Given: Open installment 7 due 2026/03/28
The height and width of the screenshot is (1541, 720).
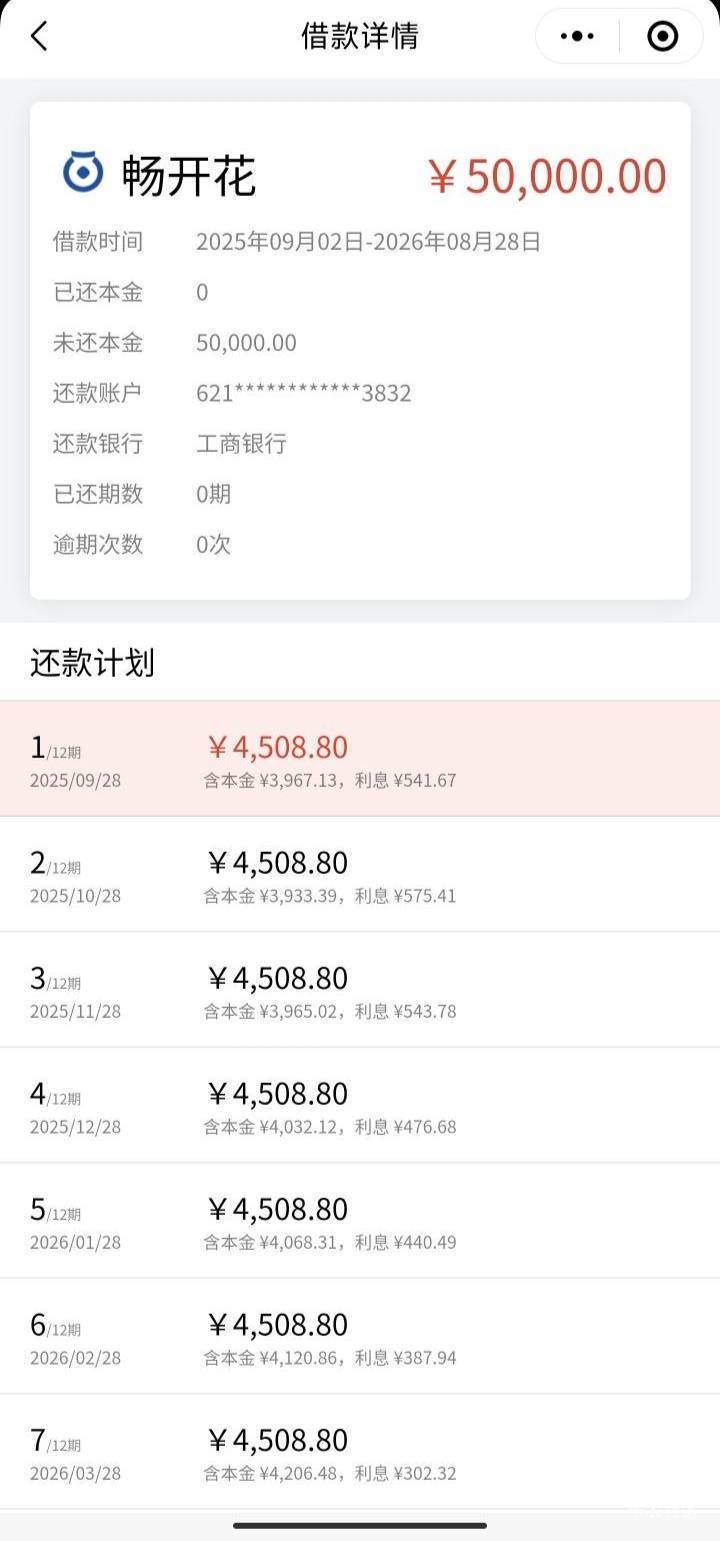Looking at the screenshot, I should pyautogui.click(x=360, y=1452).
